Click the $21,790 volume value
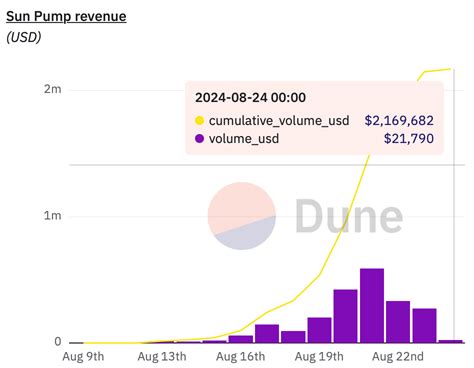474x368 pixels. [x=409, y=139]
